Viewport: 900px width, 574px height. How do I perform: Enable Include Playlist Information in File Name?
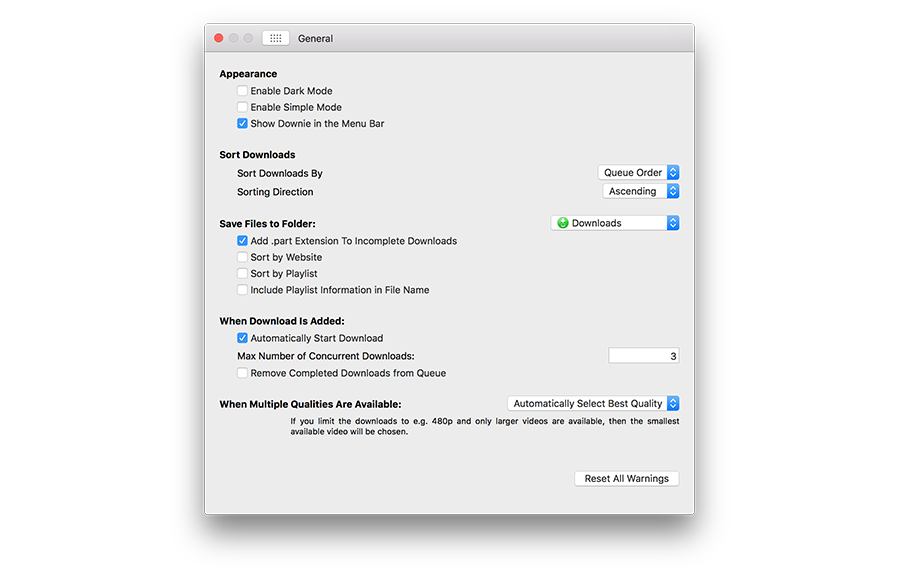(x=242, y=290)
